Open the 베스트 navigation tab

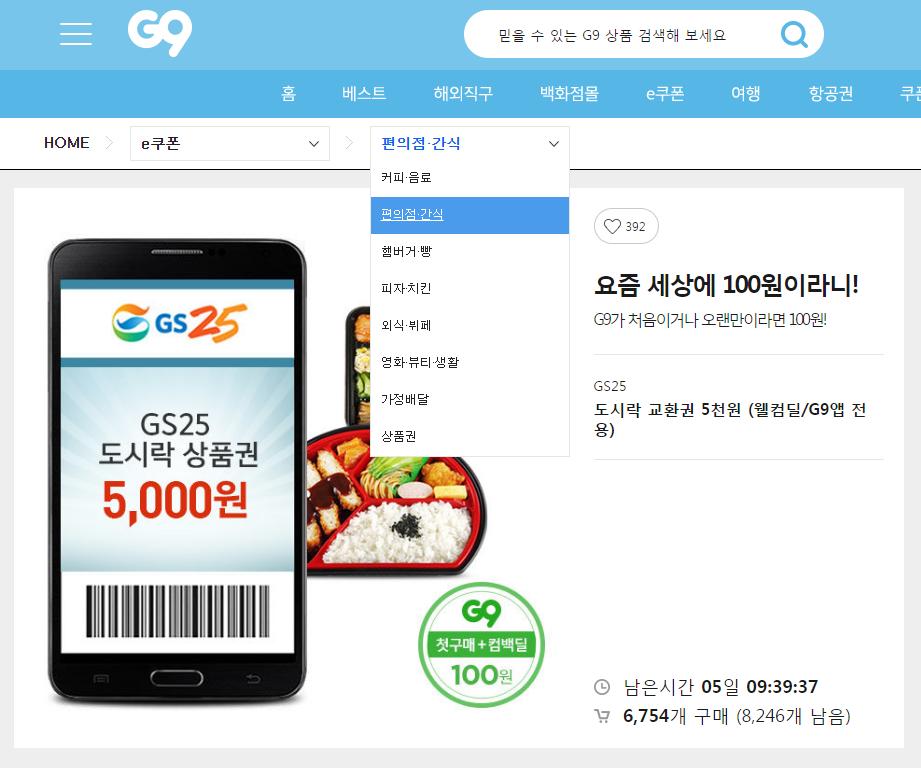coord(364,93)
